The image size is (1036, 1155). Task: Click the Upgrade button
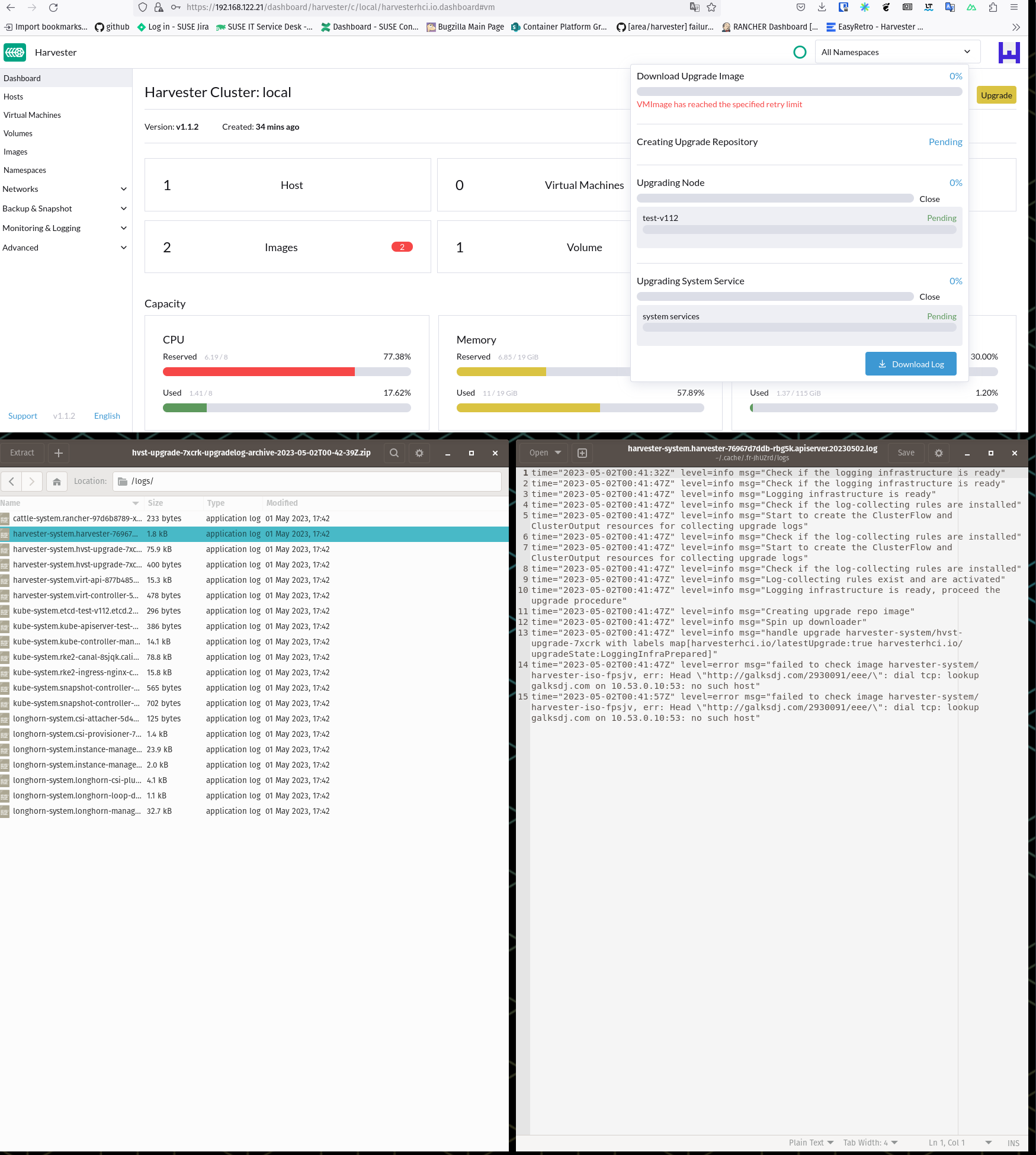coord(996,95)
